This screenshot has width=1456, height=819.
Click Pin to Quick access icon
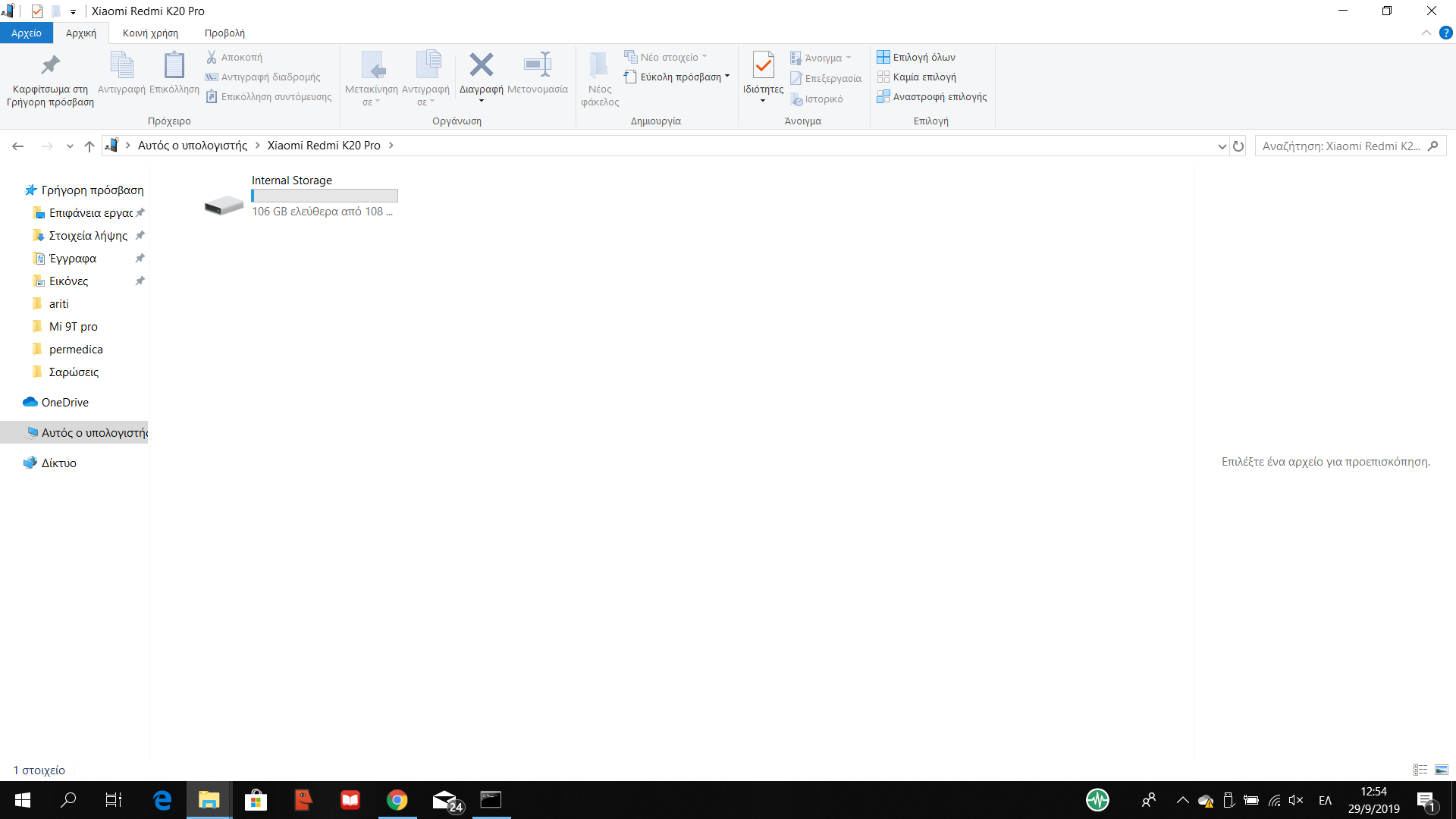(50, 65)
